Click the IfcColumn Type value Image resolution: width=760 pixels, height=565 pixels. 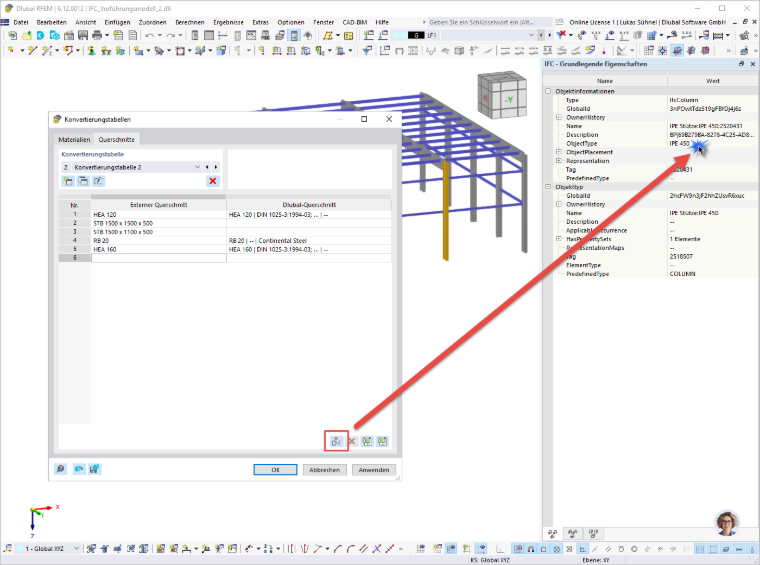[x=684, y=100]
